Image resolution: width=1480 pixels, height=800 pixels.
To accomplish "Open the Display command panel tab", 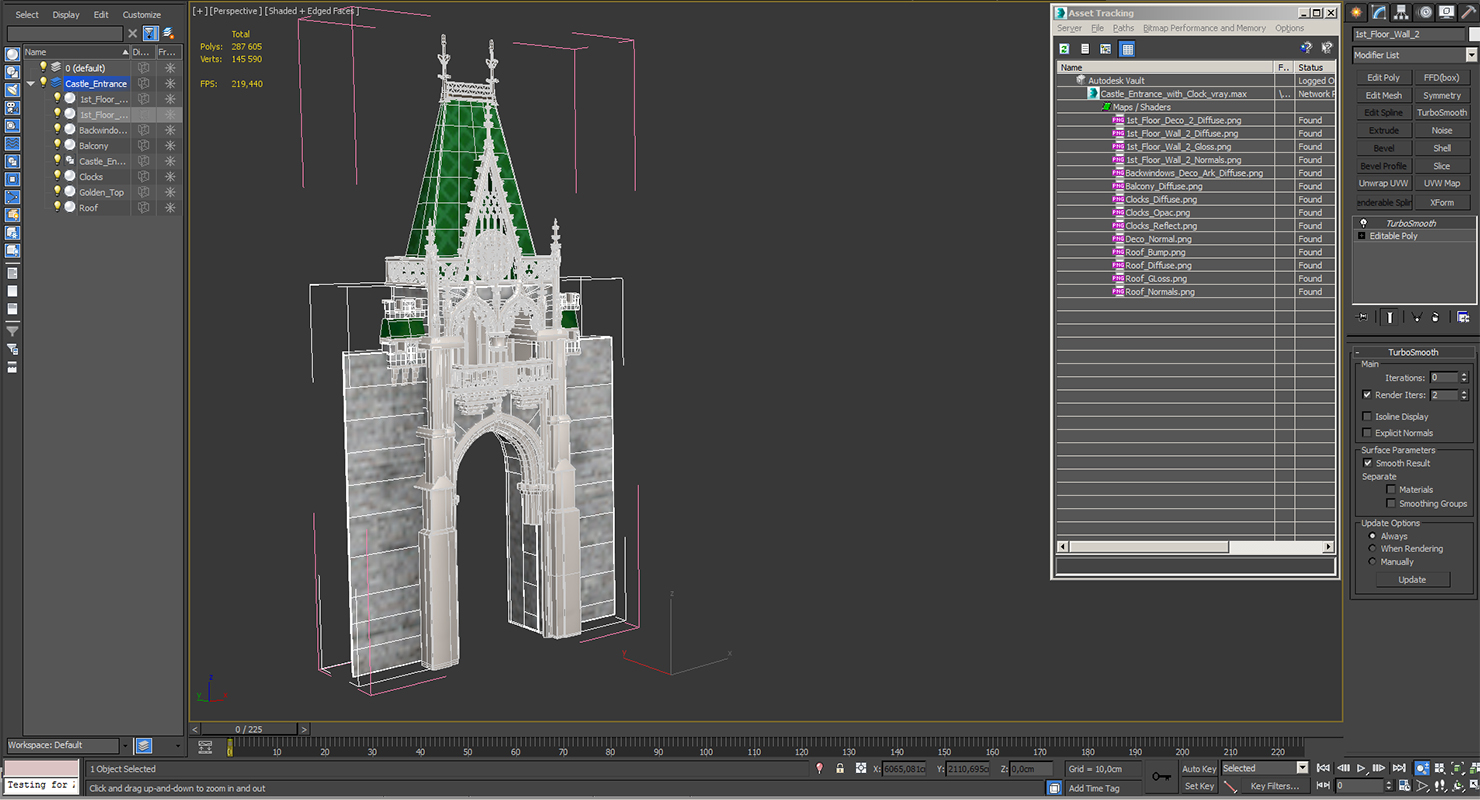I will point(1447,13).
